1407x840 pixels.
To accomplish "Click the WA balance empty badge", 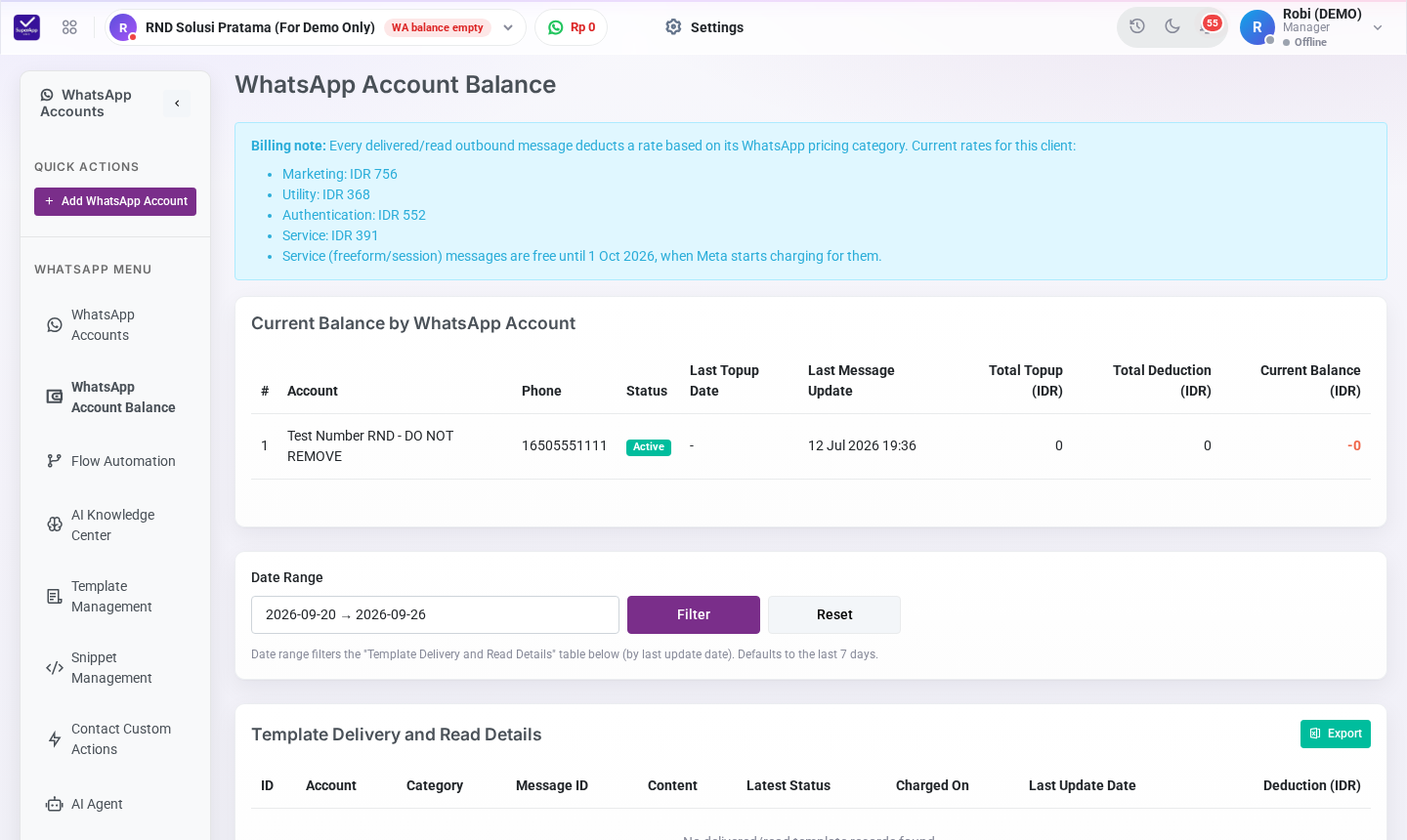I will pyautogui.click(x=437, y=27).
